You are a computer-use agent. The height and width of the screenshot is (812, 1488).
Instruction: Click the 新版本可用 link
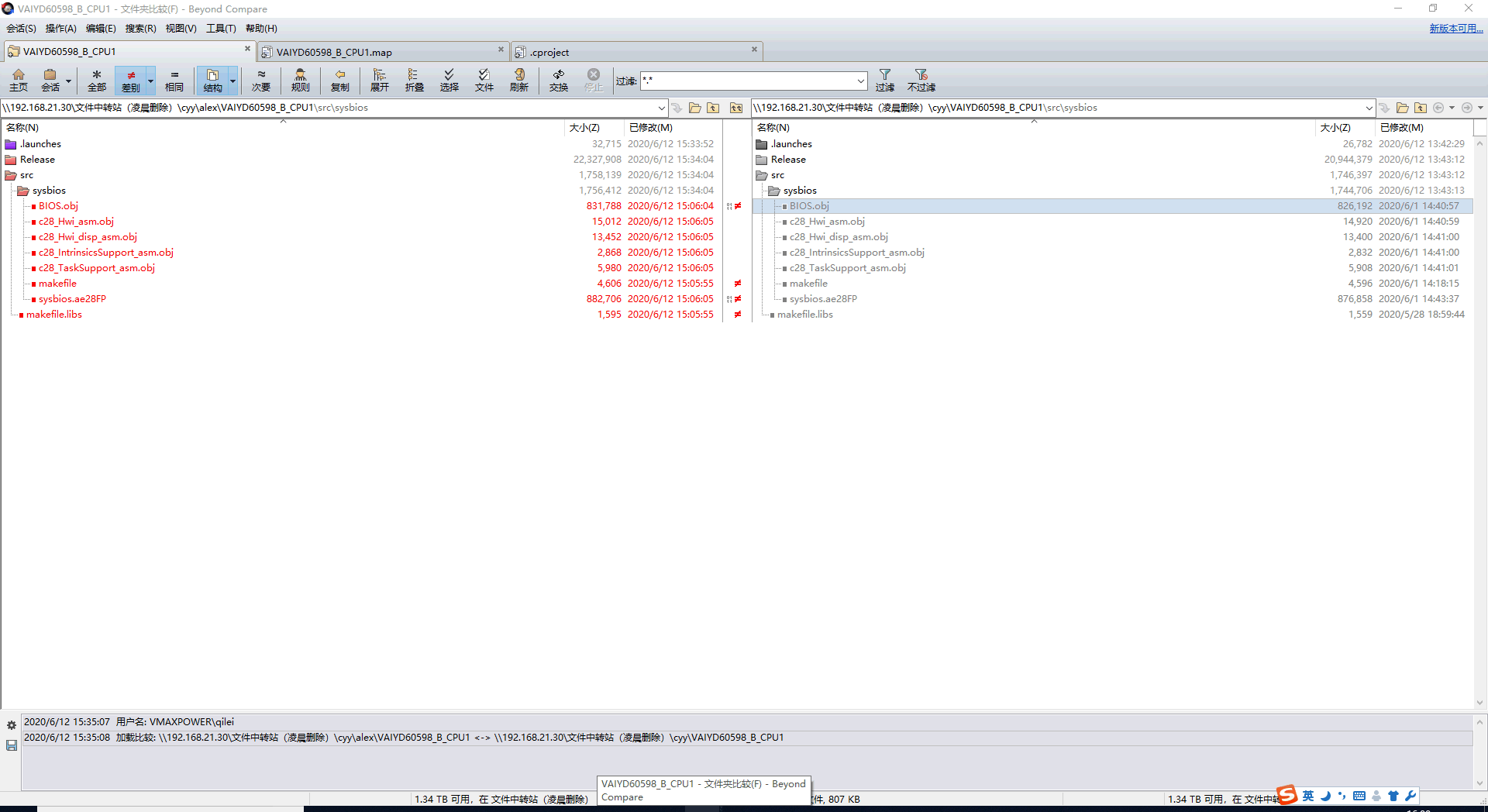[x=1456, y=29]
